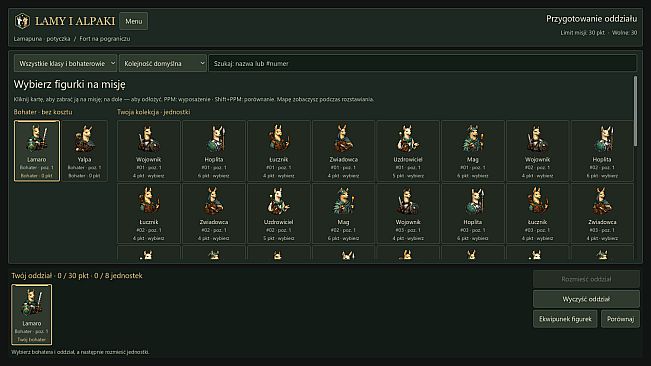The image size is (651, 366).
Task: Focus the Szukaj search field
Action: pyautogui.click(x=422, y=63)
